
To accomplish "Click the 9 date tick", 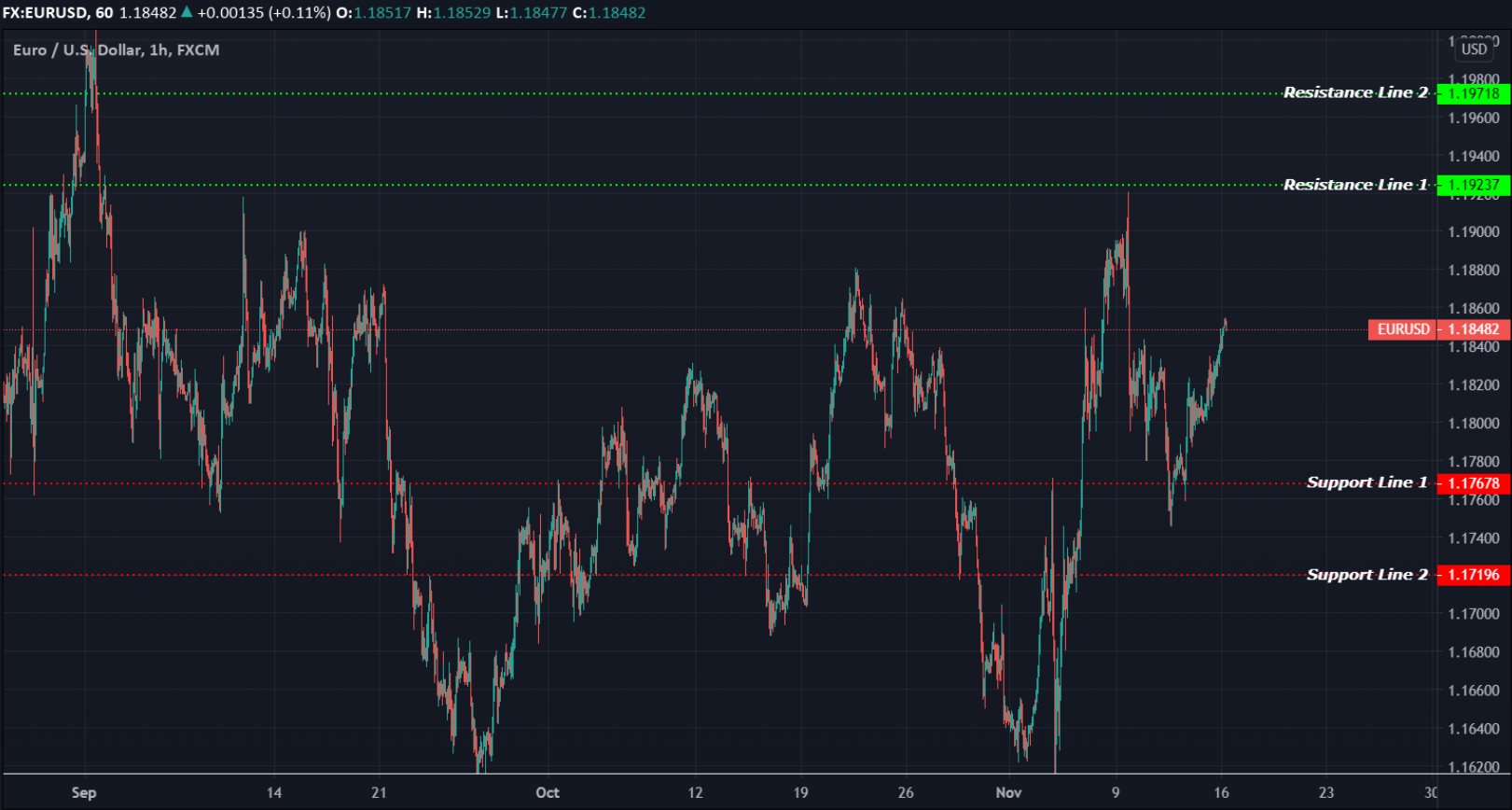I will (x=1116, y=792).
